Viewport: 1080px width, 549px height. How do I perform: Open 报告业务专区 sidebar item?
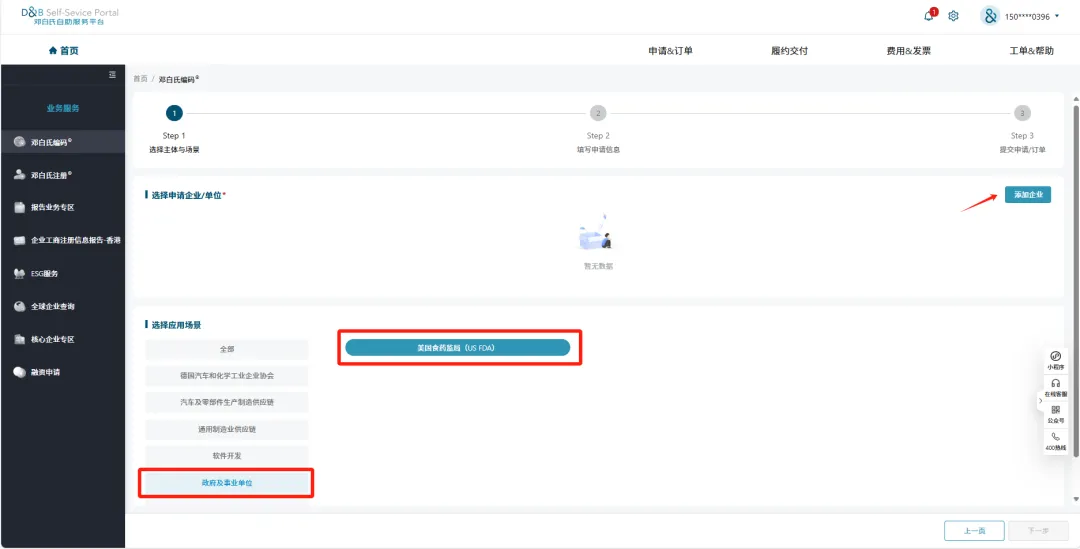coord(63,207)
